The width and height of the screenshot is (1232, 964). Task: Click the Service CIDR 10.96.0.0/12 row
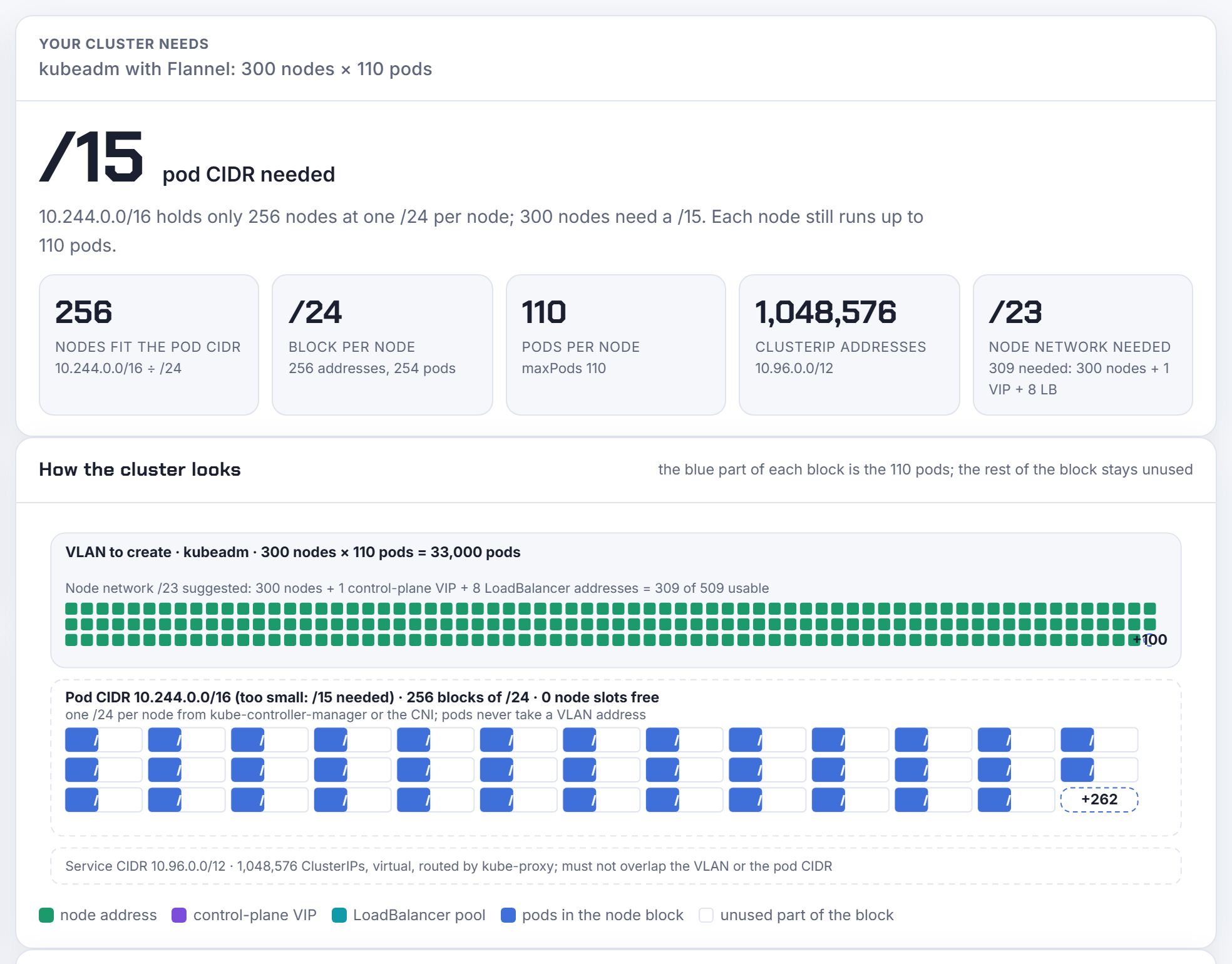(x=616, y=866)
